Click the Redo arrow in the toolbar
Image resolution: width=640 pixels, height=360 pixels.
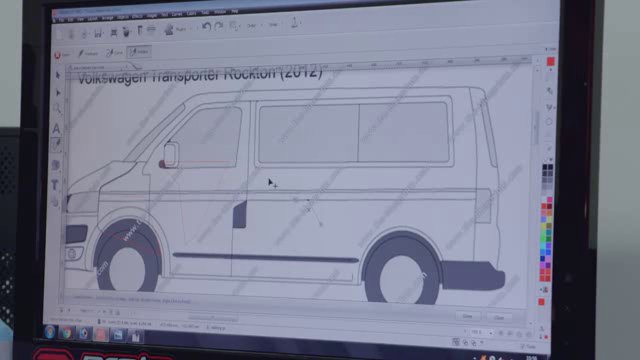click(x=219, y=27)
